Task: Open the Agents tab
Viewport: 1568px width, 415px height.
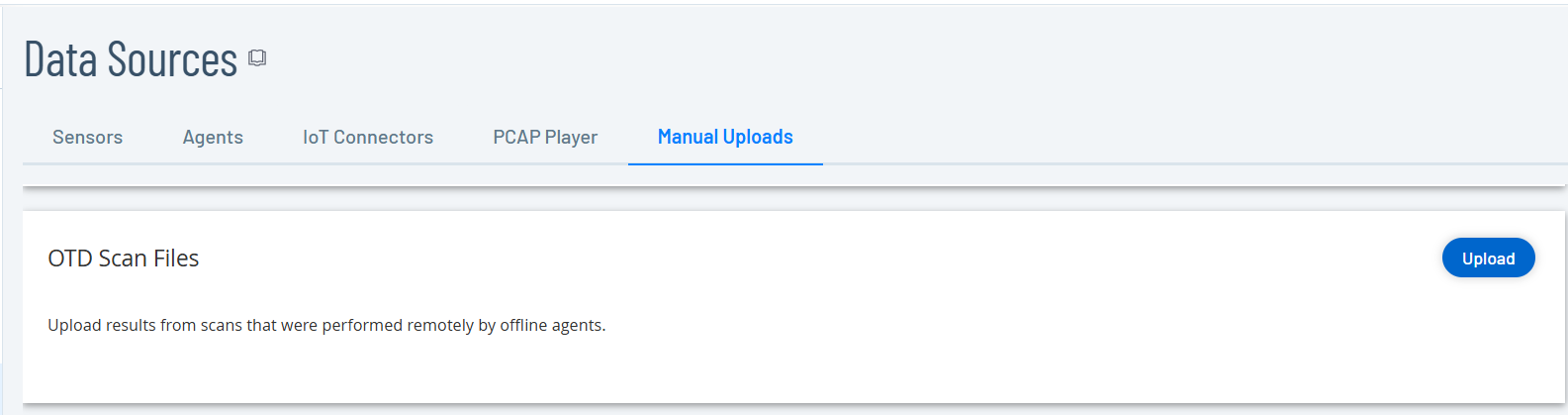Action: pyautogui.click(x=213, y=137)
